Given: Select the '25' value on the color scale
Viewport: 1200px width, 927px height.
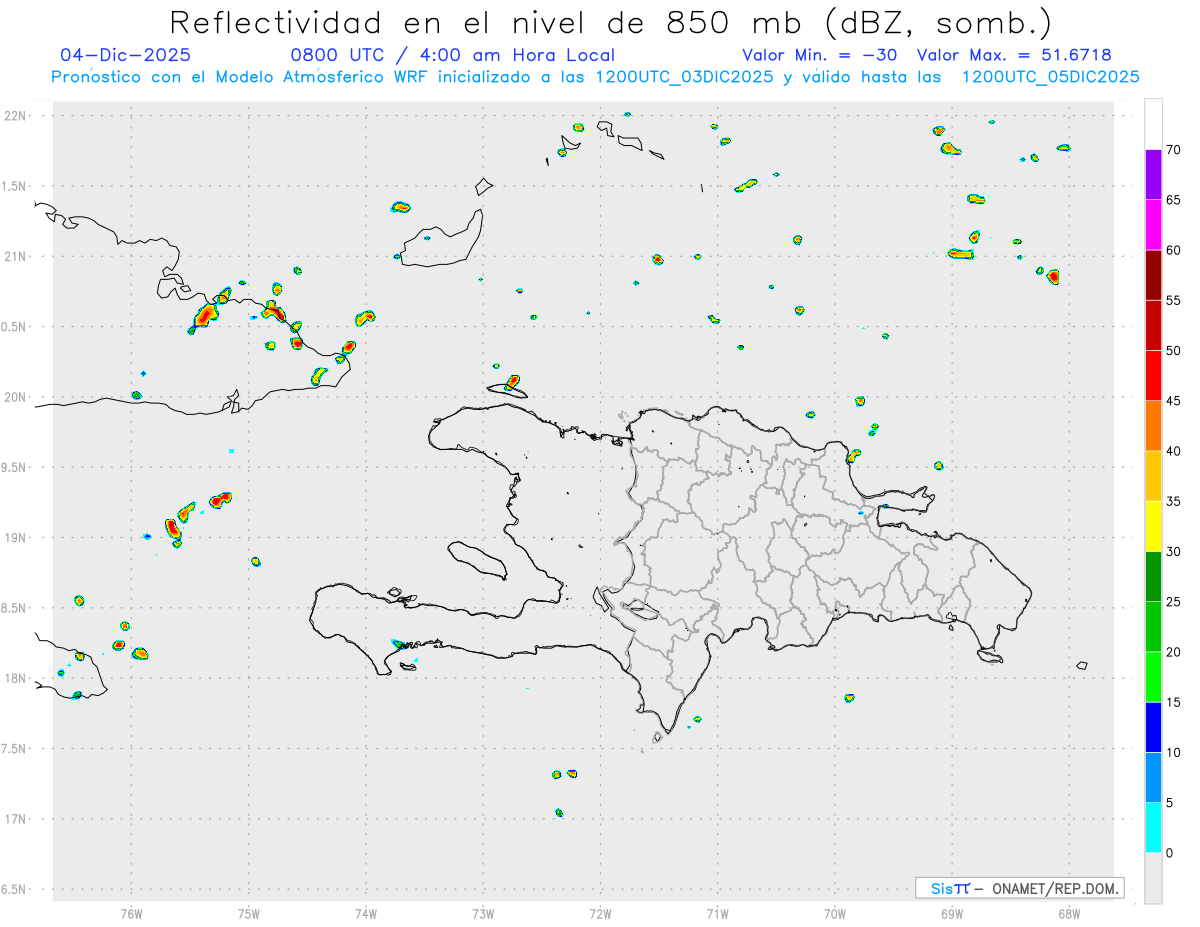Looking at the screenshot, I should [1173, 602].
